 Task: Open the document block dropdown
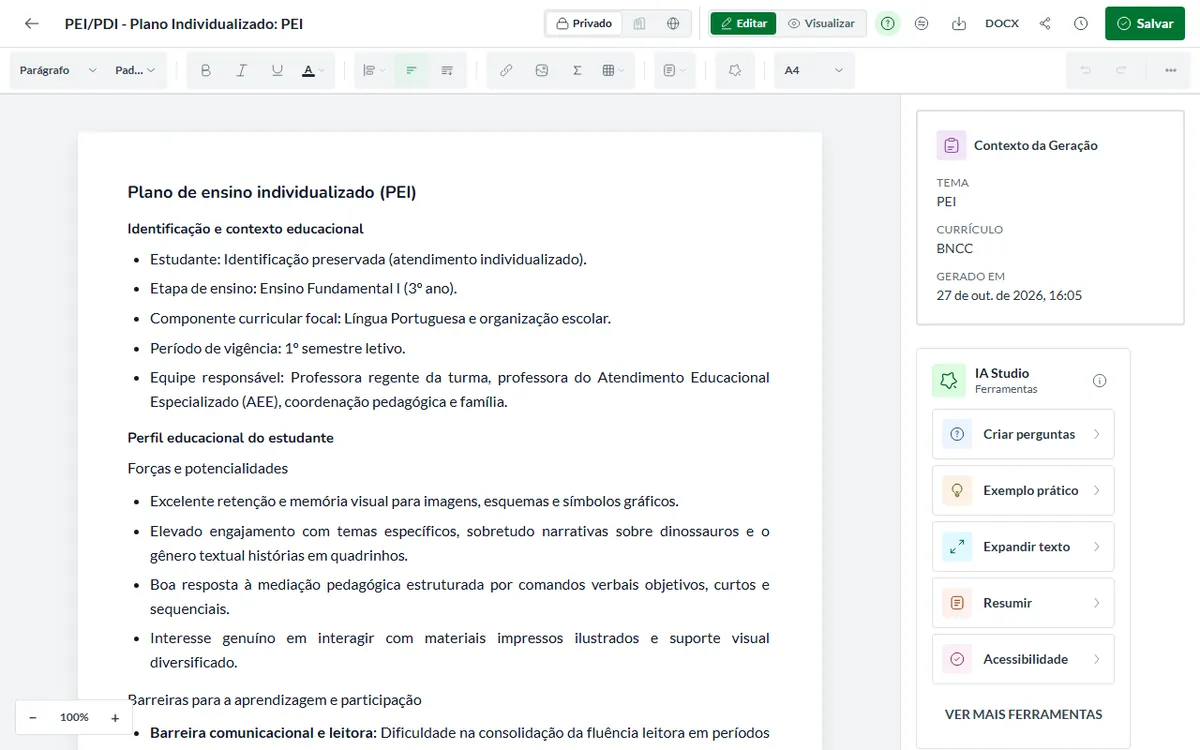point(674,70)
